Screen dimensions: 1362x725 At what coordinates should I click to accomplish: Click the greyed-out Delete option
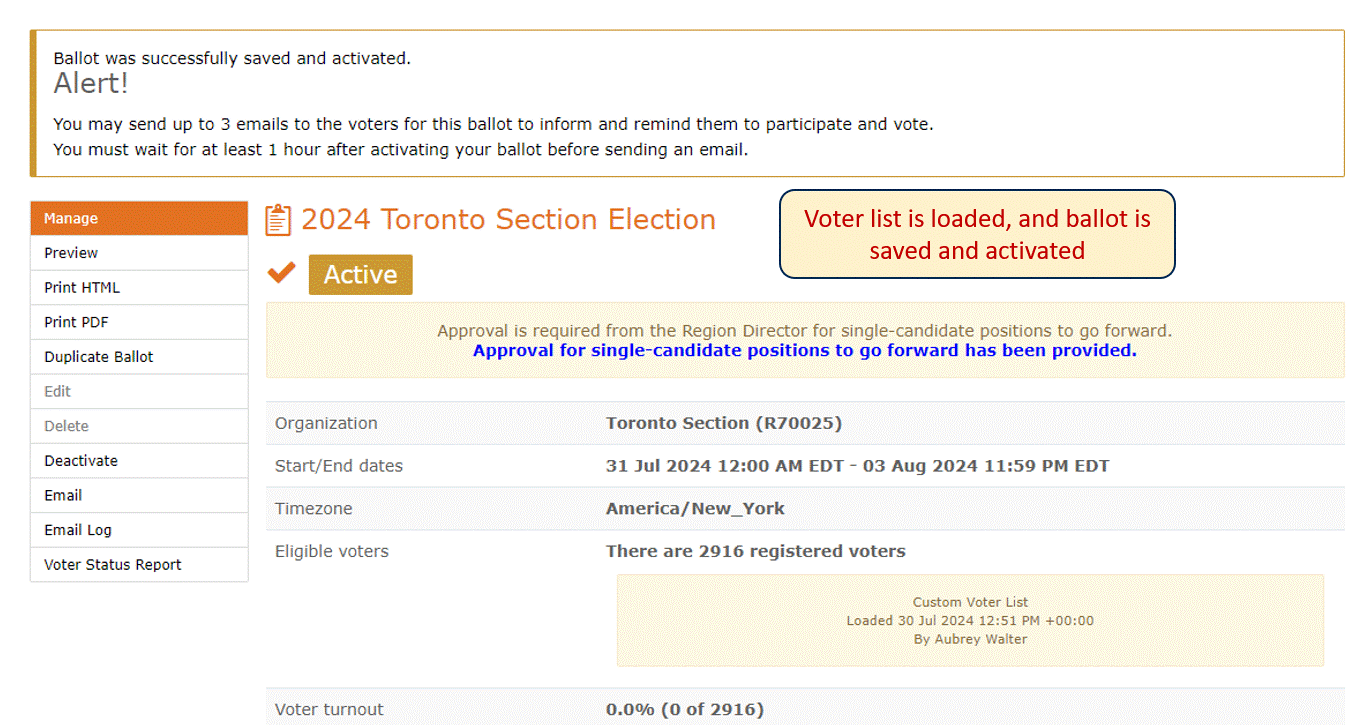[139, 426]
